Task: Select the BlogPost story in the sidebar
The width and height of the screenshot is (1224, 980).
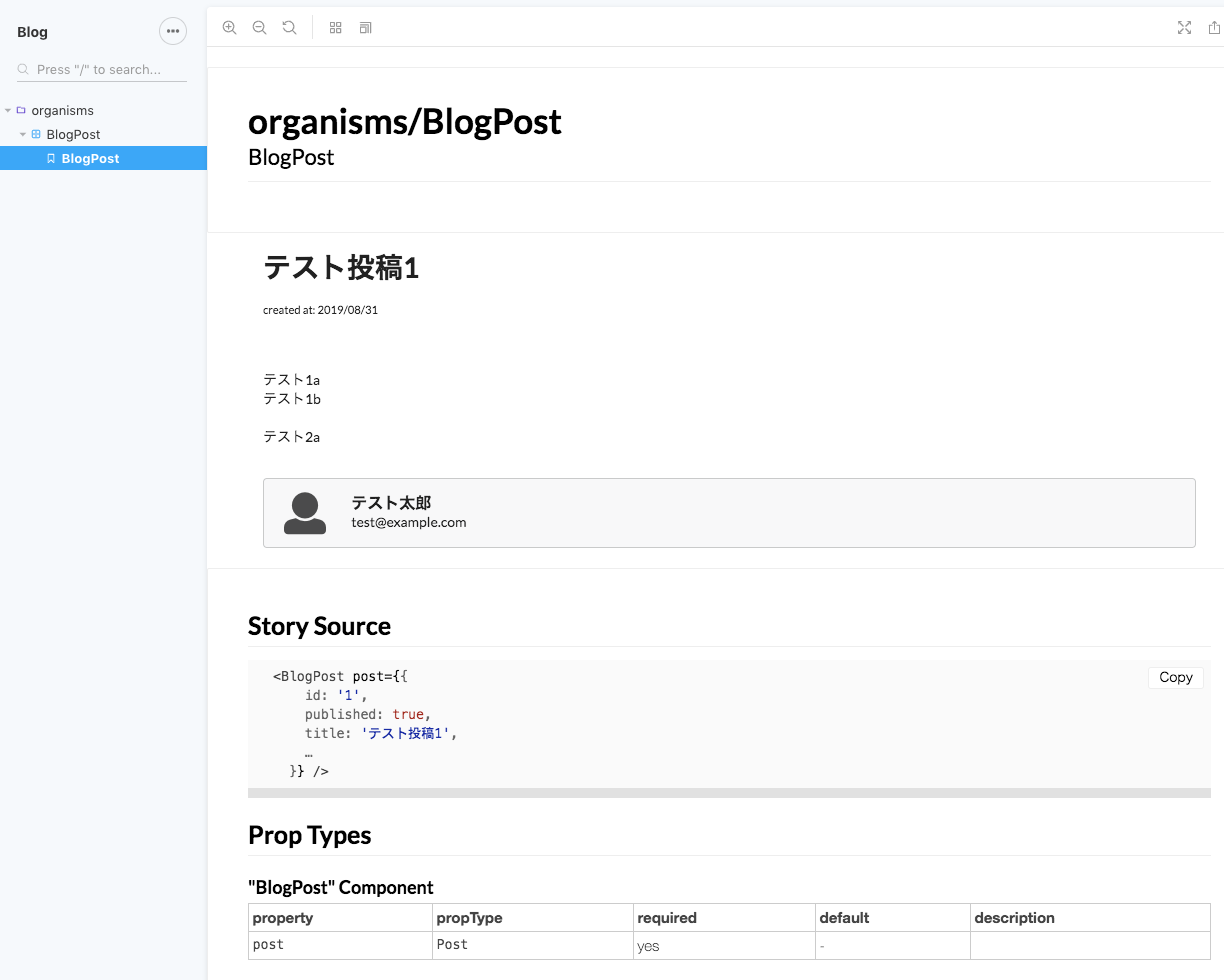Action: [90, 158]
